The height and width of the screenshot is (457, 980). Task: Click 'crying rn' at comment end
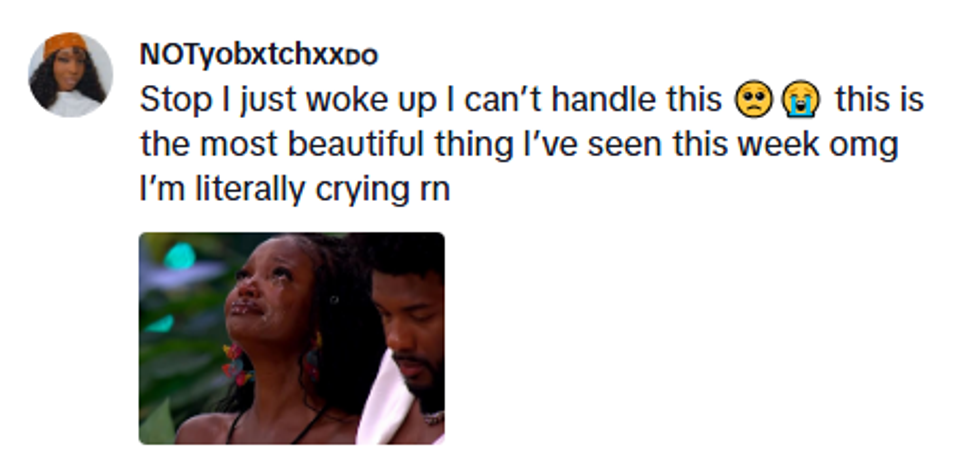(x=382, y=190)
